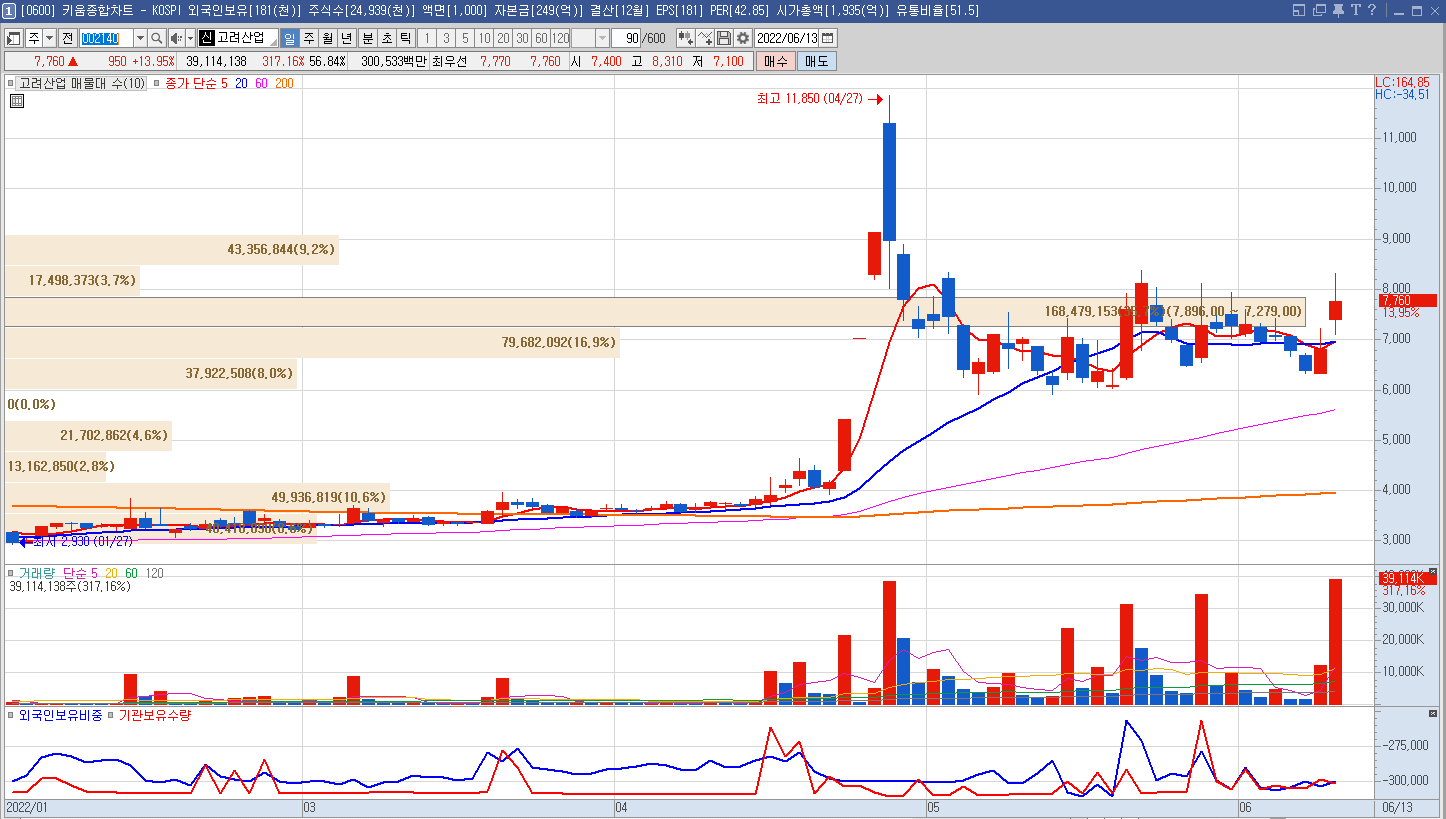
Task: Click the candle count field showing 90
Action: [x=627, y=38]
